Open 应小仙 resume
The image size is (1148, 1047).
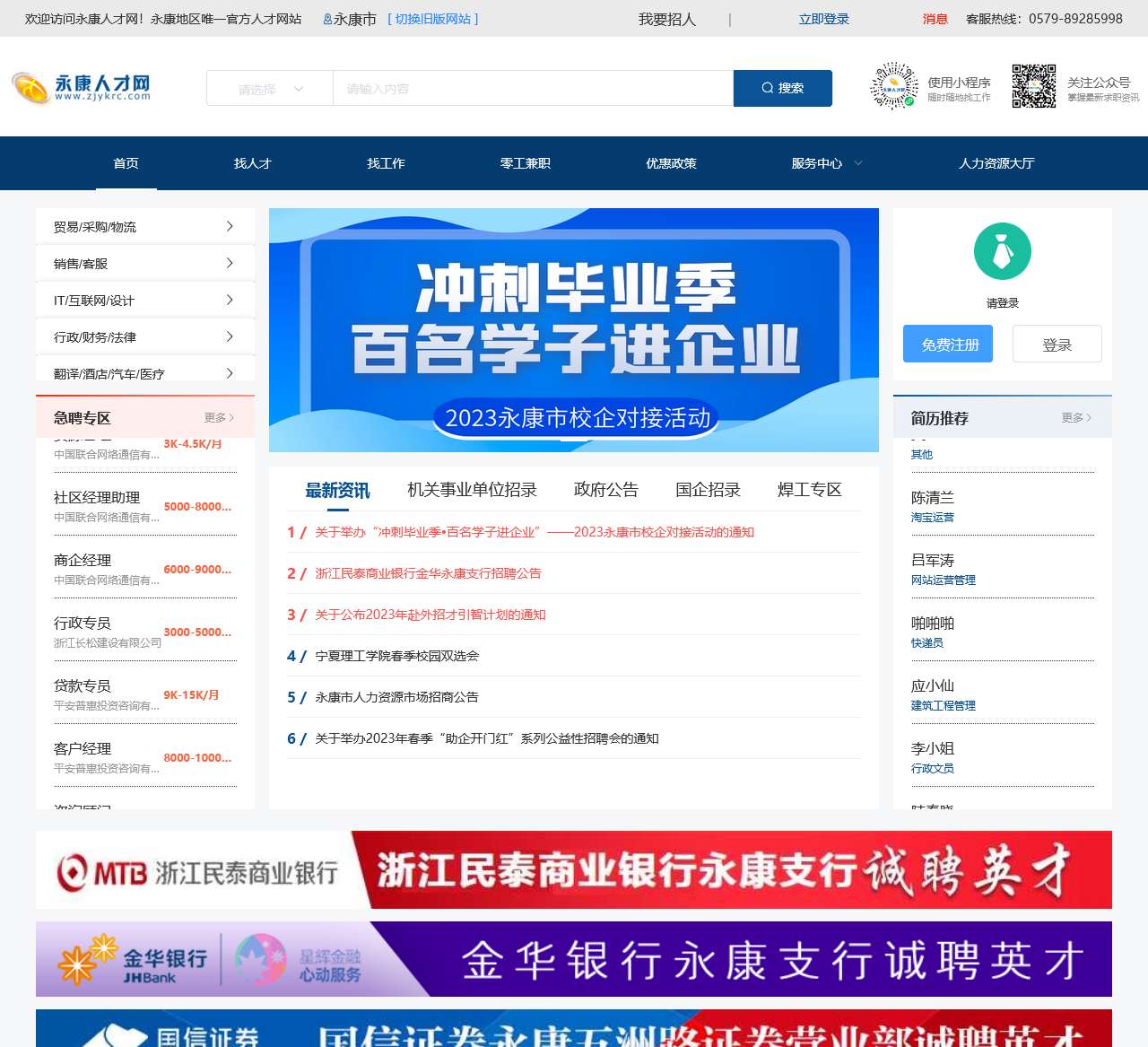pyautogui.click(x=933, y=685)
